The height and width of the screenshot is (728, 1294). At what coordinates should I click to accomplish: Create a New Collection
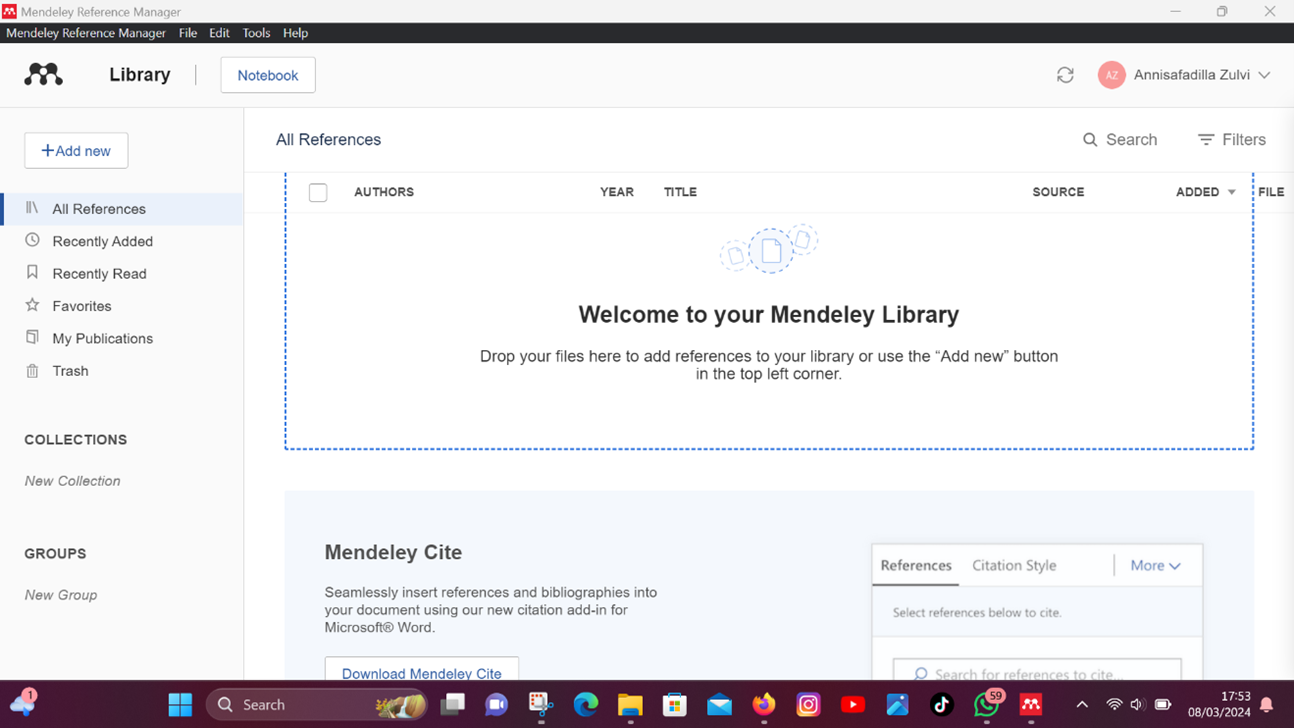[x=72, y=481]
